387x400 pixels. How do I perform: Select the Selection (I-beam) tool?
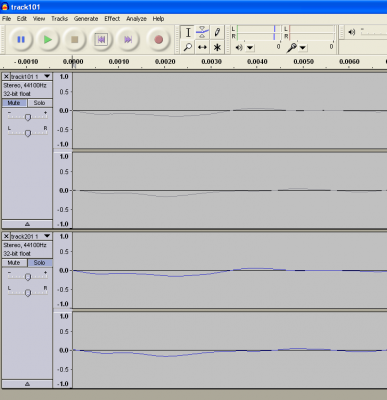coord(188,32)
